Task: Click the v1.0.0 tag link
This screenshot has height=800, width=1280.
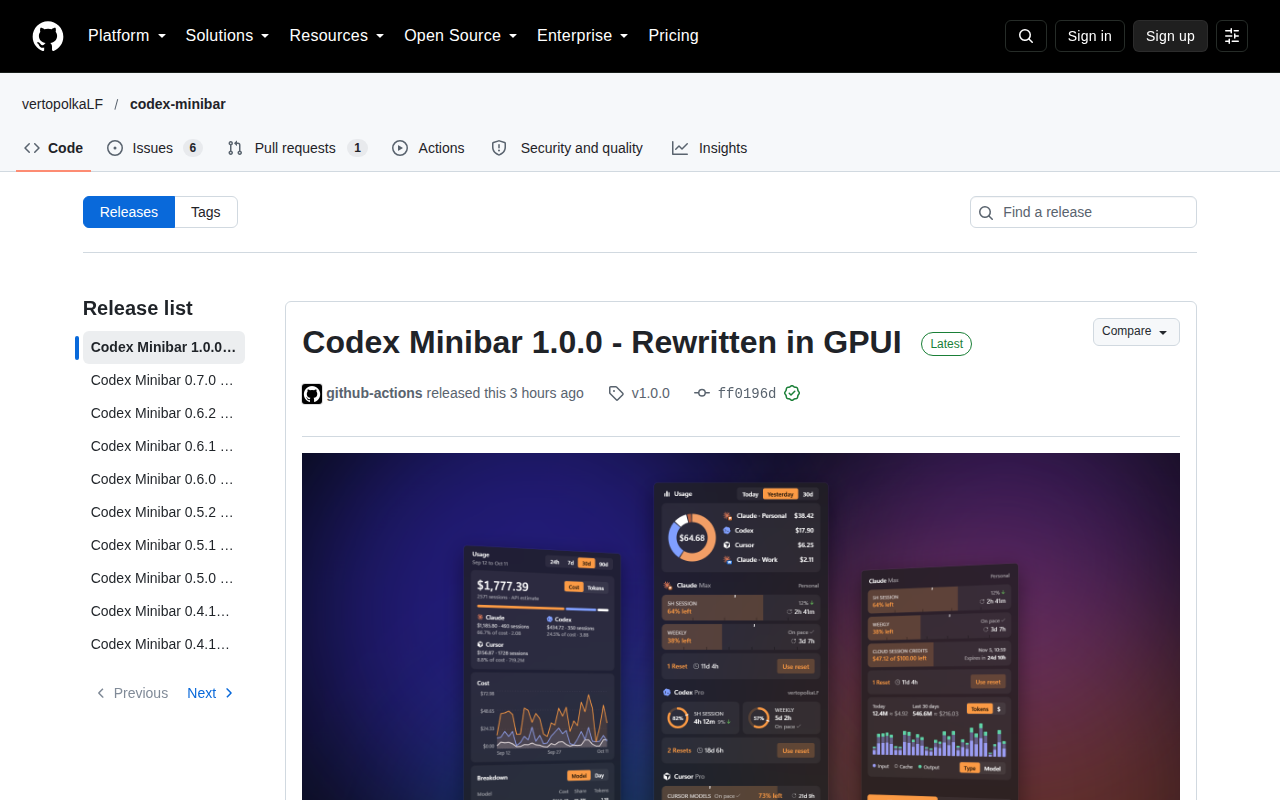Action: pyautogui.click(x=640, y=393)
